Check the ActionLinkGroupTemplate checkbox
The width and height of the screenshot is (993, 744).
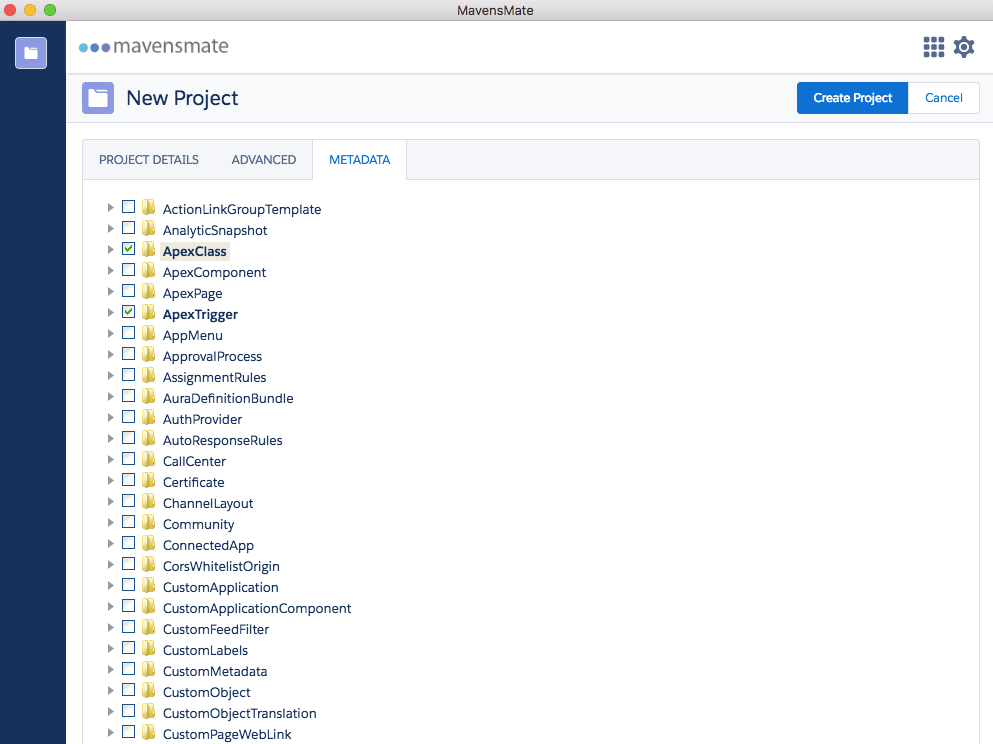coord(129,206)
